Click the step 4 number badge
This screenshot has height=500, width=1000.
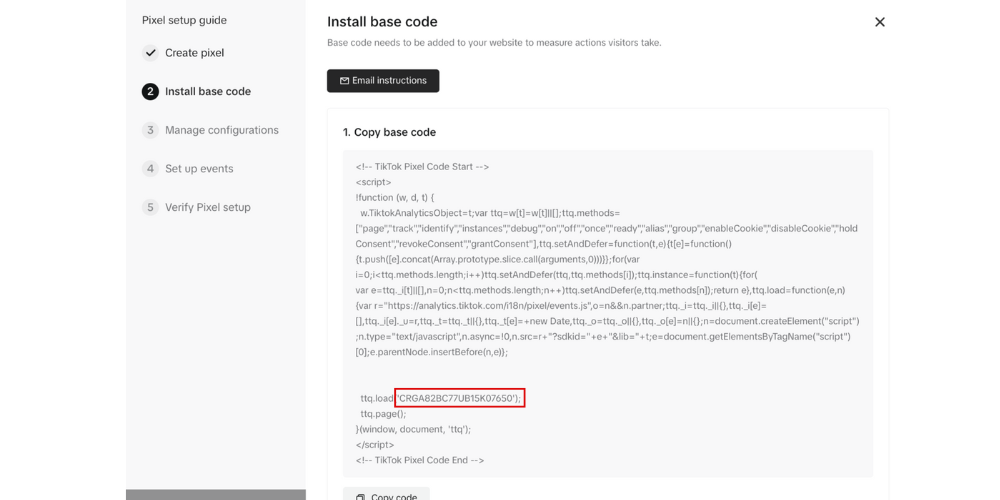point(150,169)
